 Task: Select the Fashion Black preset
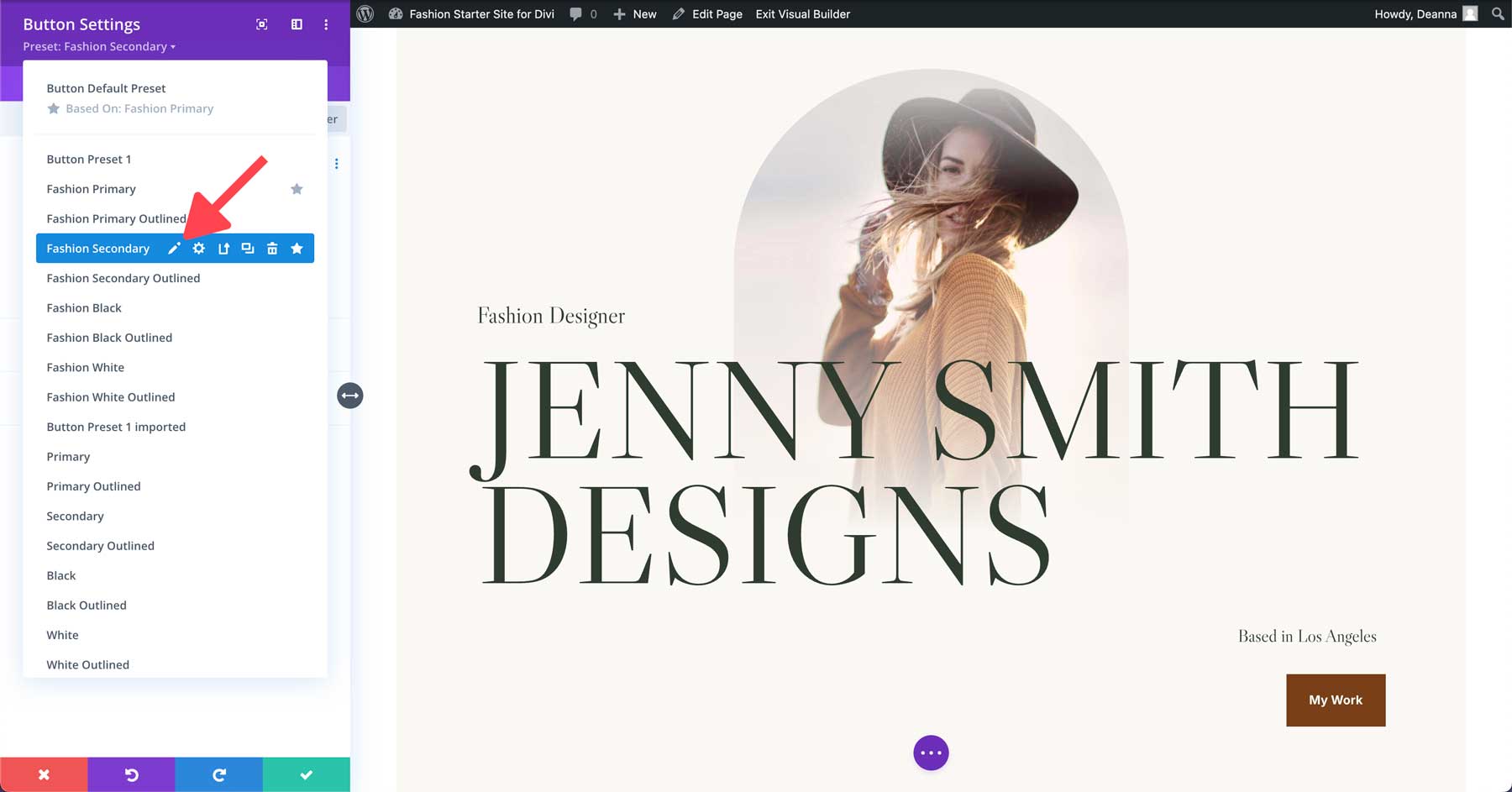[x=84, y=307]
